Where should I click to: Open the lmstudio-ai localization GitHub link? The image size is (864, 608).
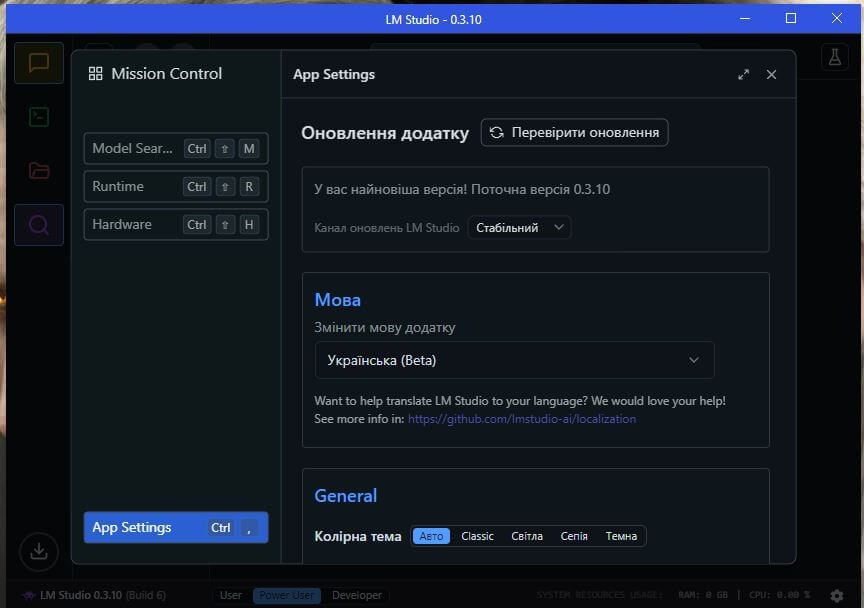(521, 419)
